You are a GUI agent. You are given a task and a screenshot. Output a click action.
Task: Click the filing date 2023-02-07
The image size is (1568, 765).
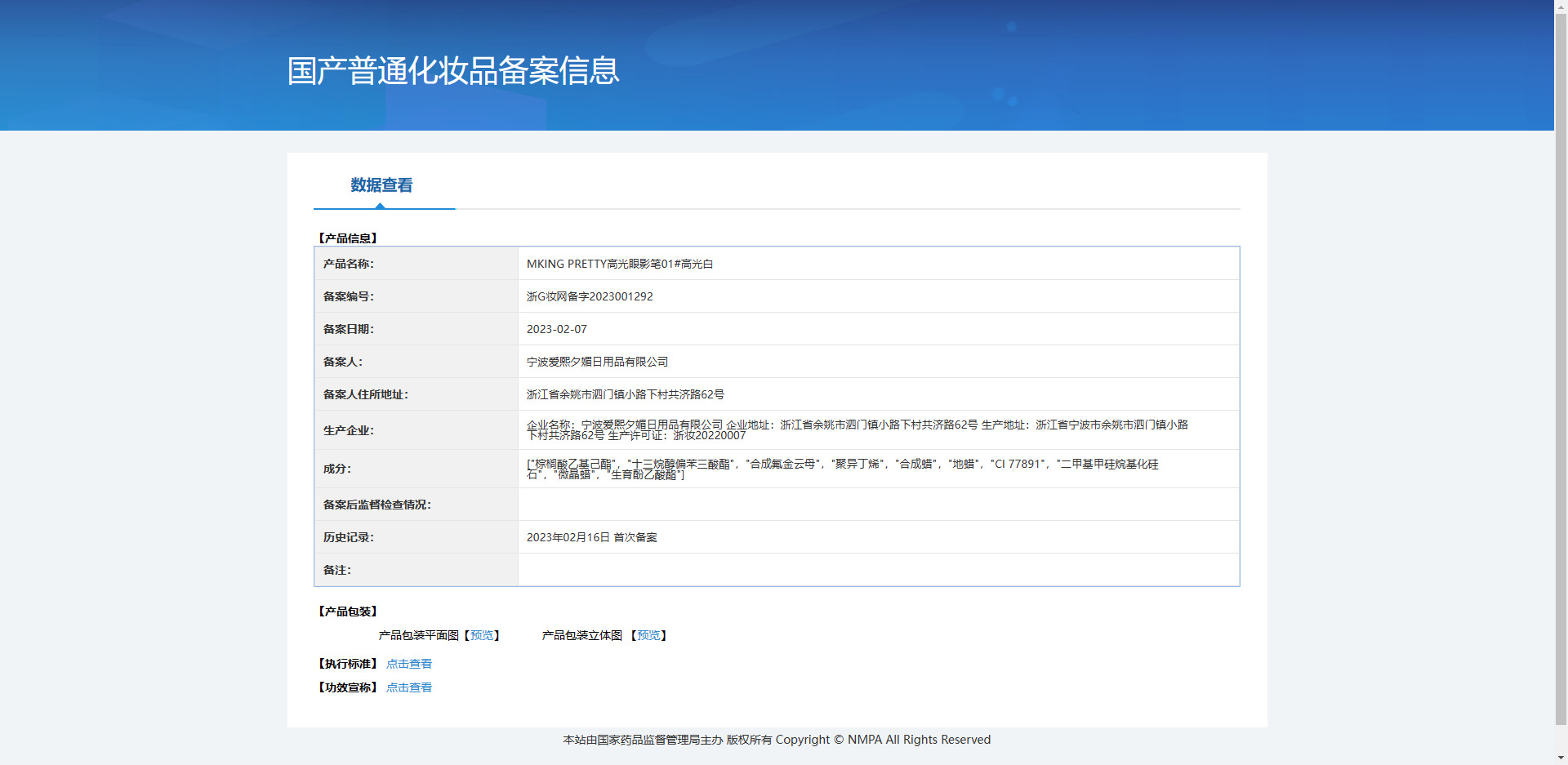pos(557,329)
